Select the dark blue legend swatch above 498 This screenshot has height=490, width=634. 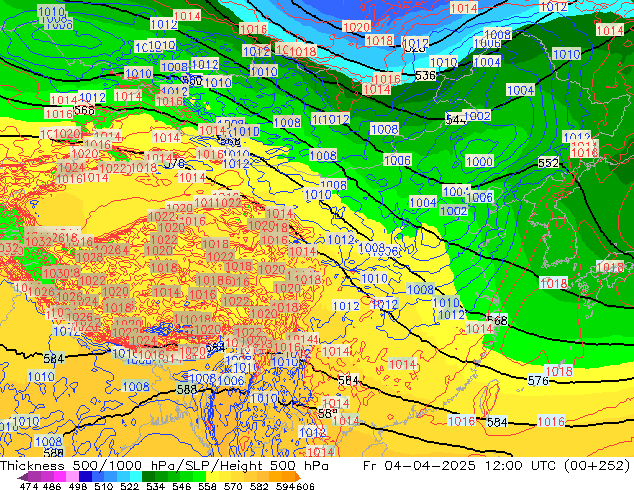(x=85, y=477)
